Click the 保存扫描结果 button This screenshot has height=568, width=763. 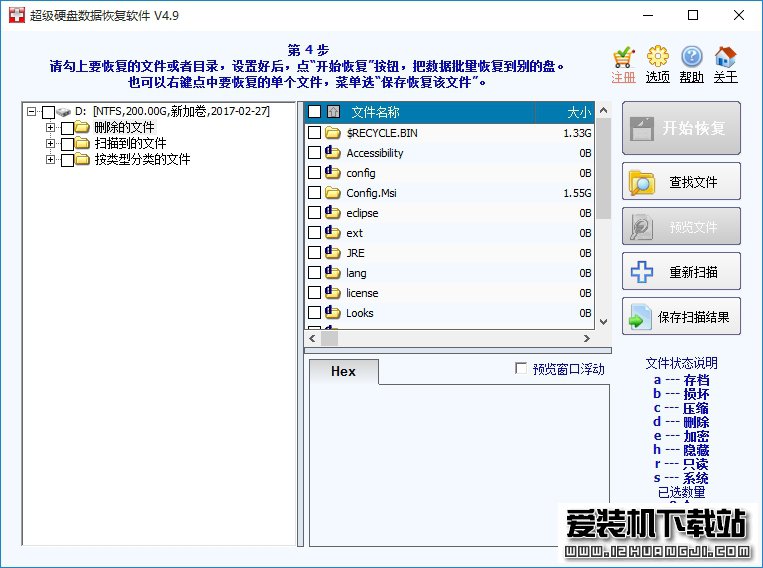(681, 316)
